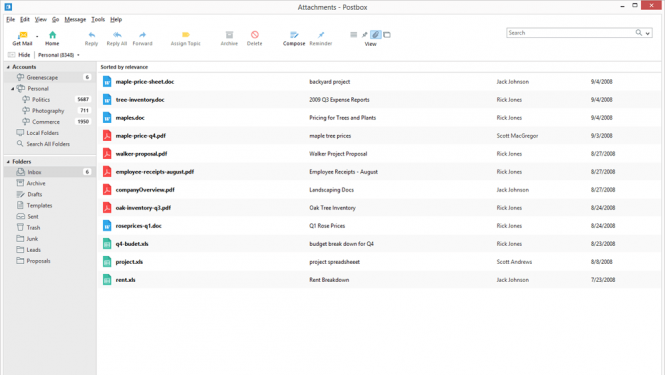Click the PDF icon for walker-proposal.pdf

click(107, 154)
